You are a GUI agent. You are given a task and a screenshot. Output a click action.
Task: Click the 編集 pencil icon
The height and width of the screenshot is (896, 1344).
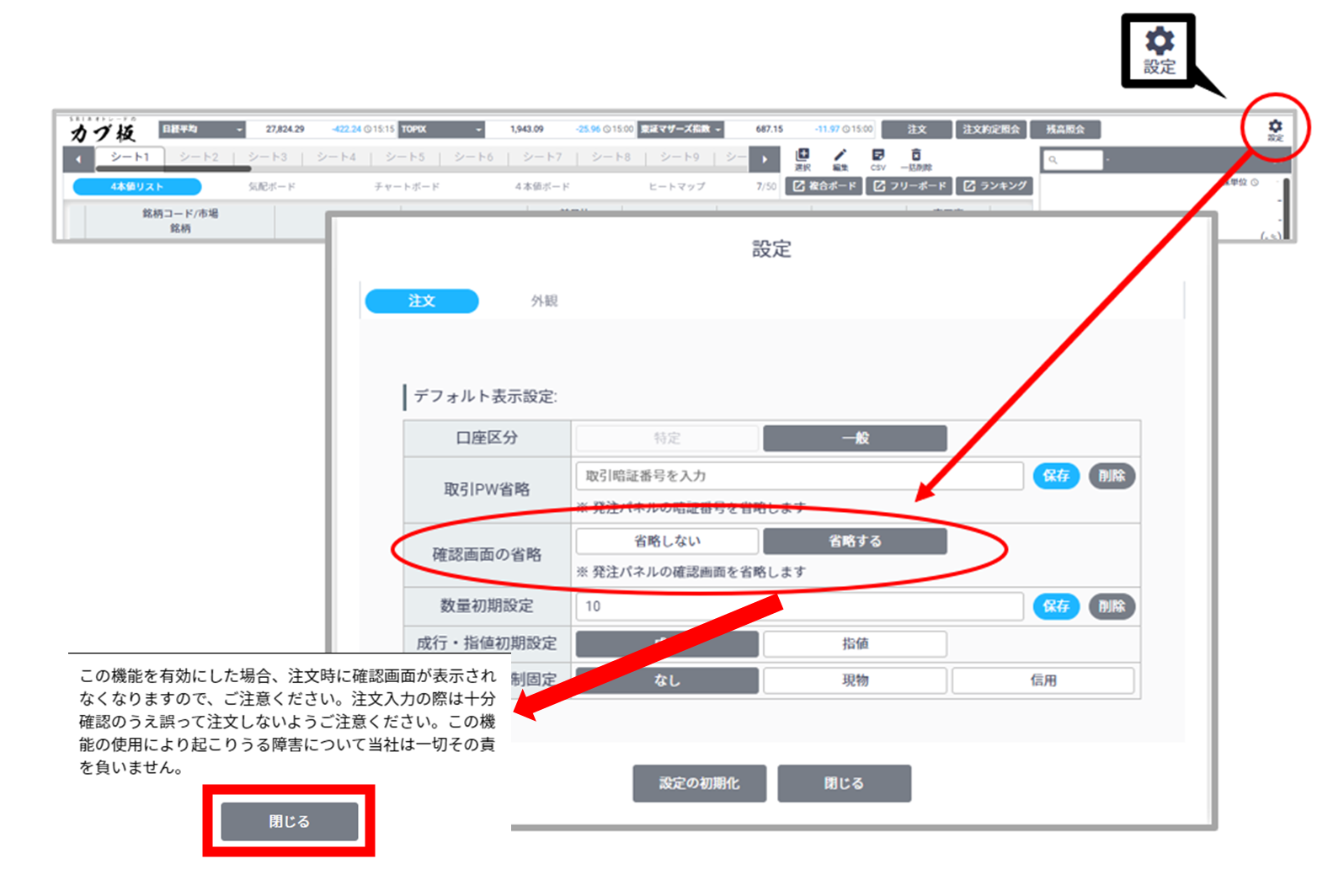click(x=840, y=158)
